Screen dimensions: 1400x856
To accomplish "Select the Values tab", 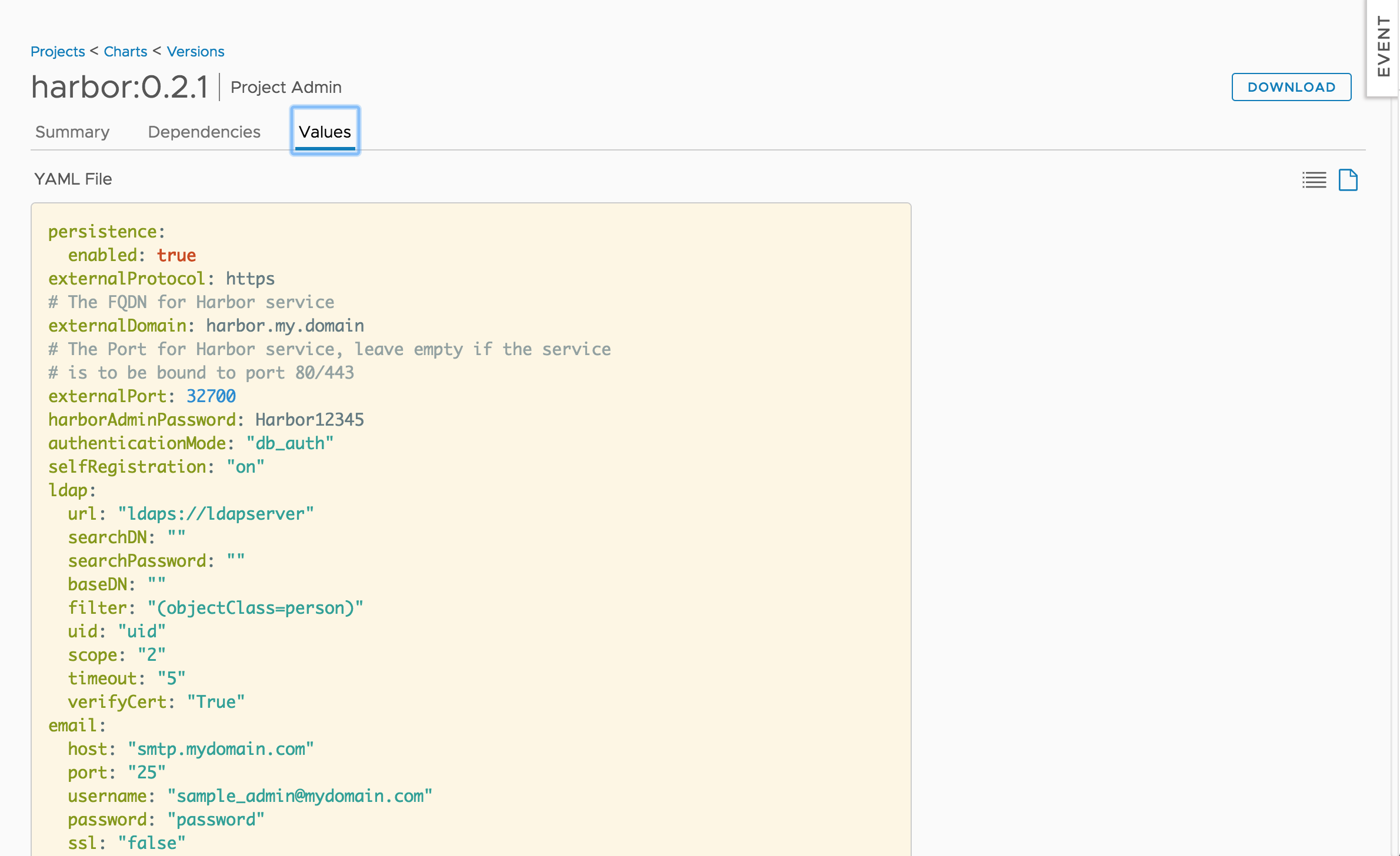I will tap(324, 131).
